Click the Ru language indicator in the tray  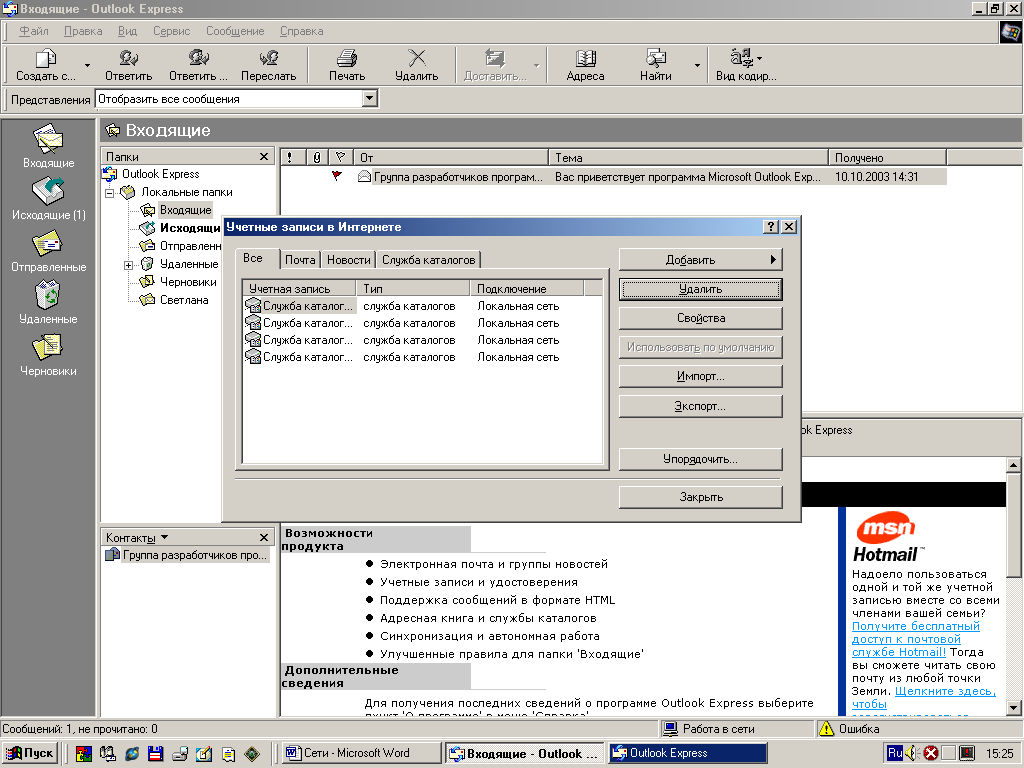coord(895,753)
